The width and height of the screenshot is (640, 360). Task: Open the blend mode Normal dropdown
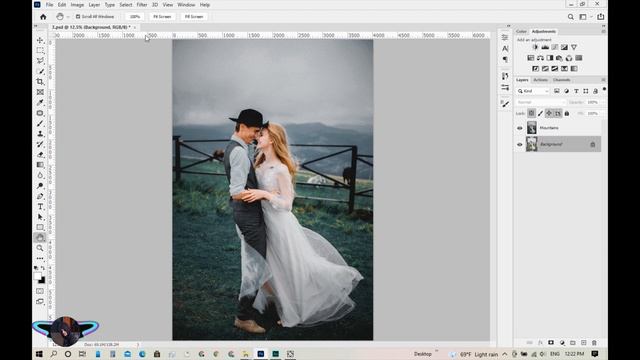[540, 102]
